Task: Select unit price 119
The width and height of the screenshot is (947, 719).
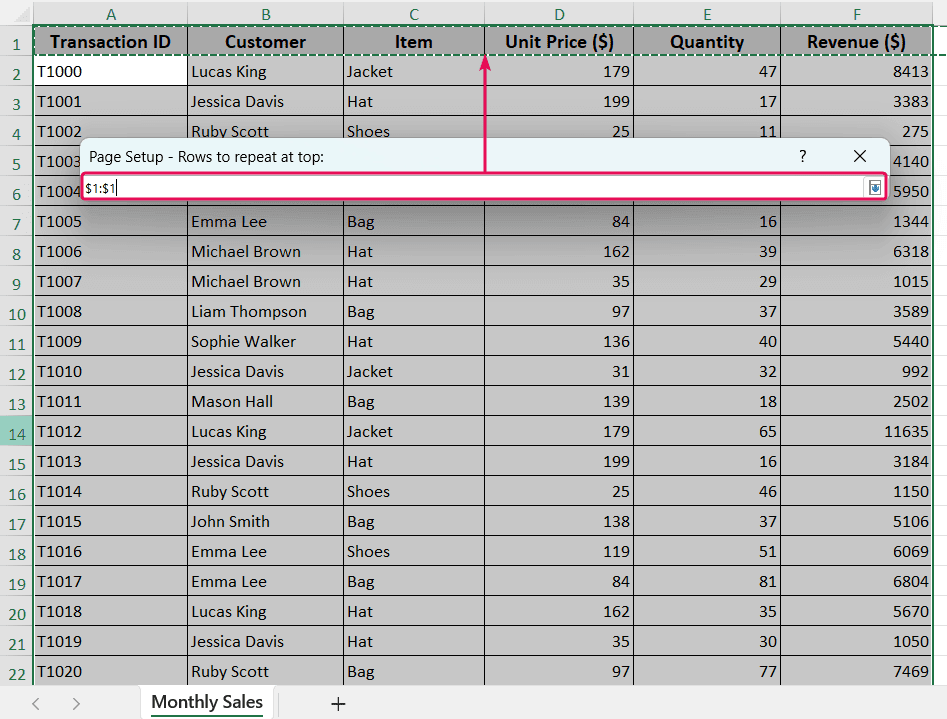Action: coord(559,551)
